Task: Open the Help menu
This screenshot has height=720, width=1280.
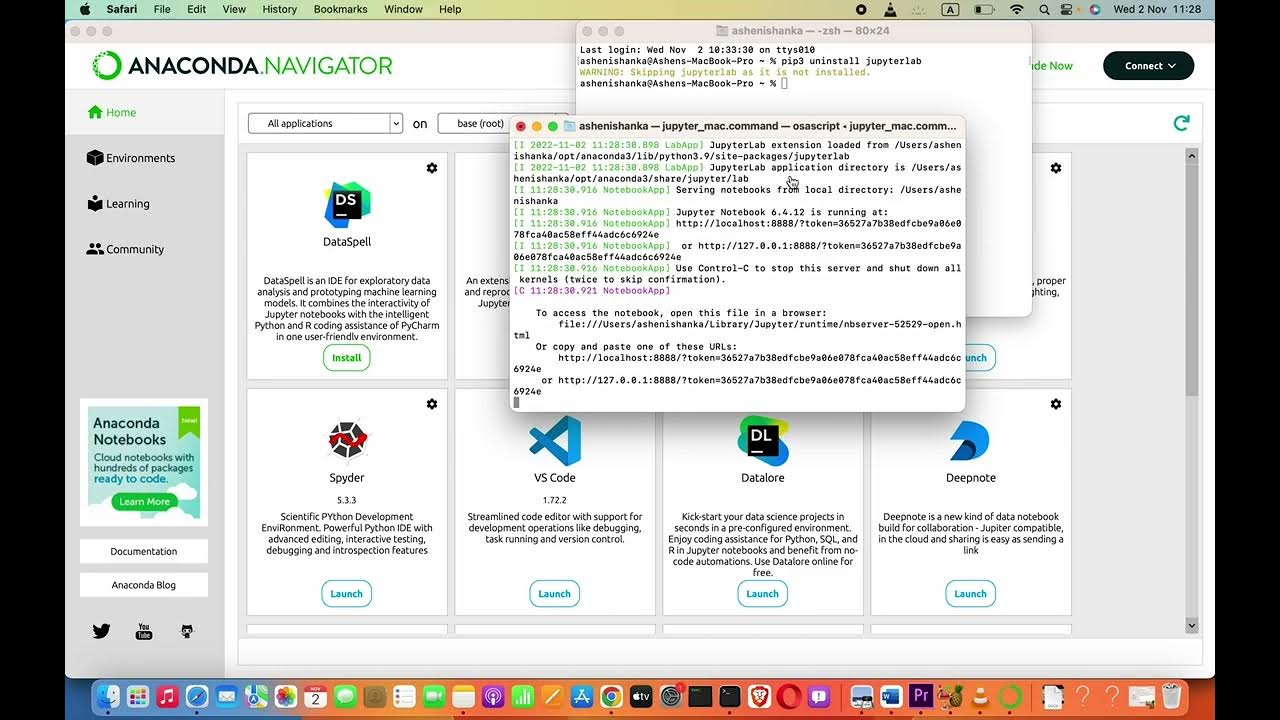Action: click(450, 9)
